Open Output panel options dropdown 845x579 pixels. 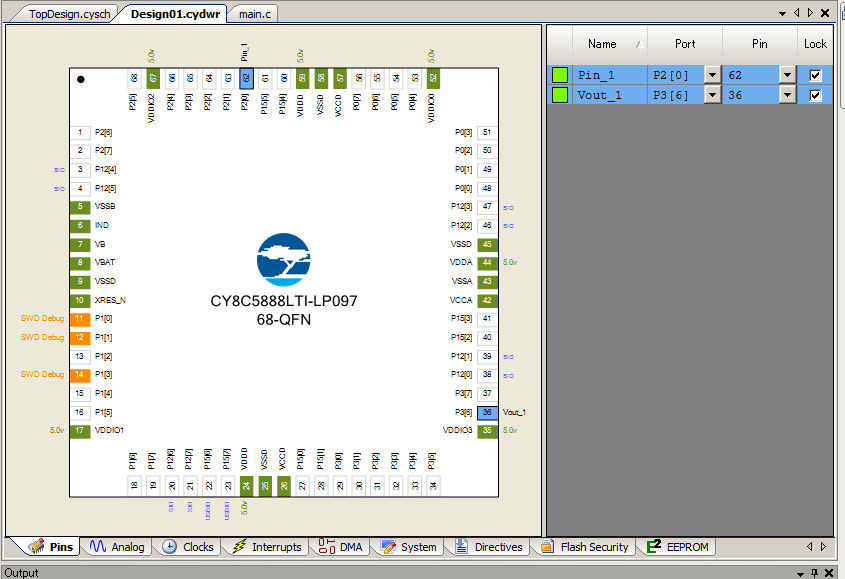(x=800, y=573)
